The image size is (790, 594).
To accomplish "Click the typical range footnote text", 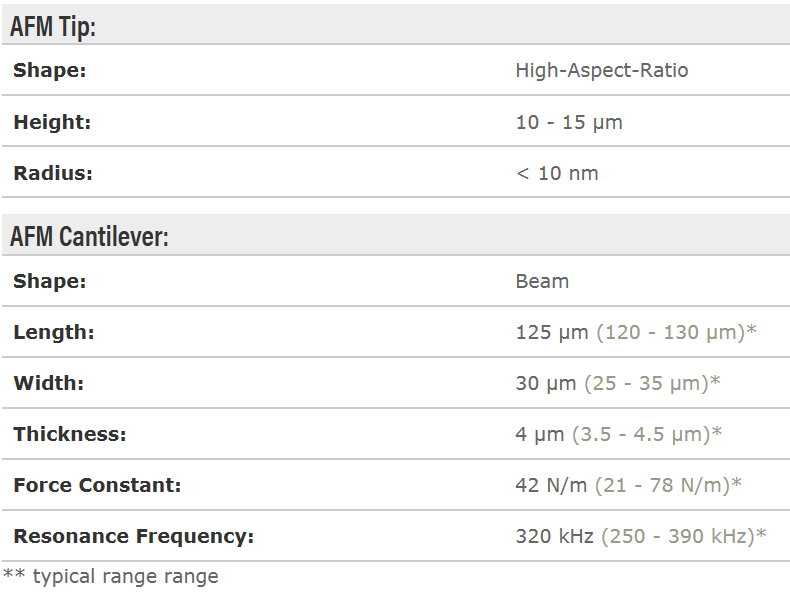I will point(124,577).
